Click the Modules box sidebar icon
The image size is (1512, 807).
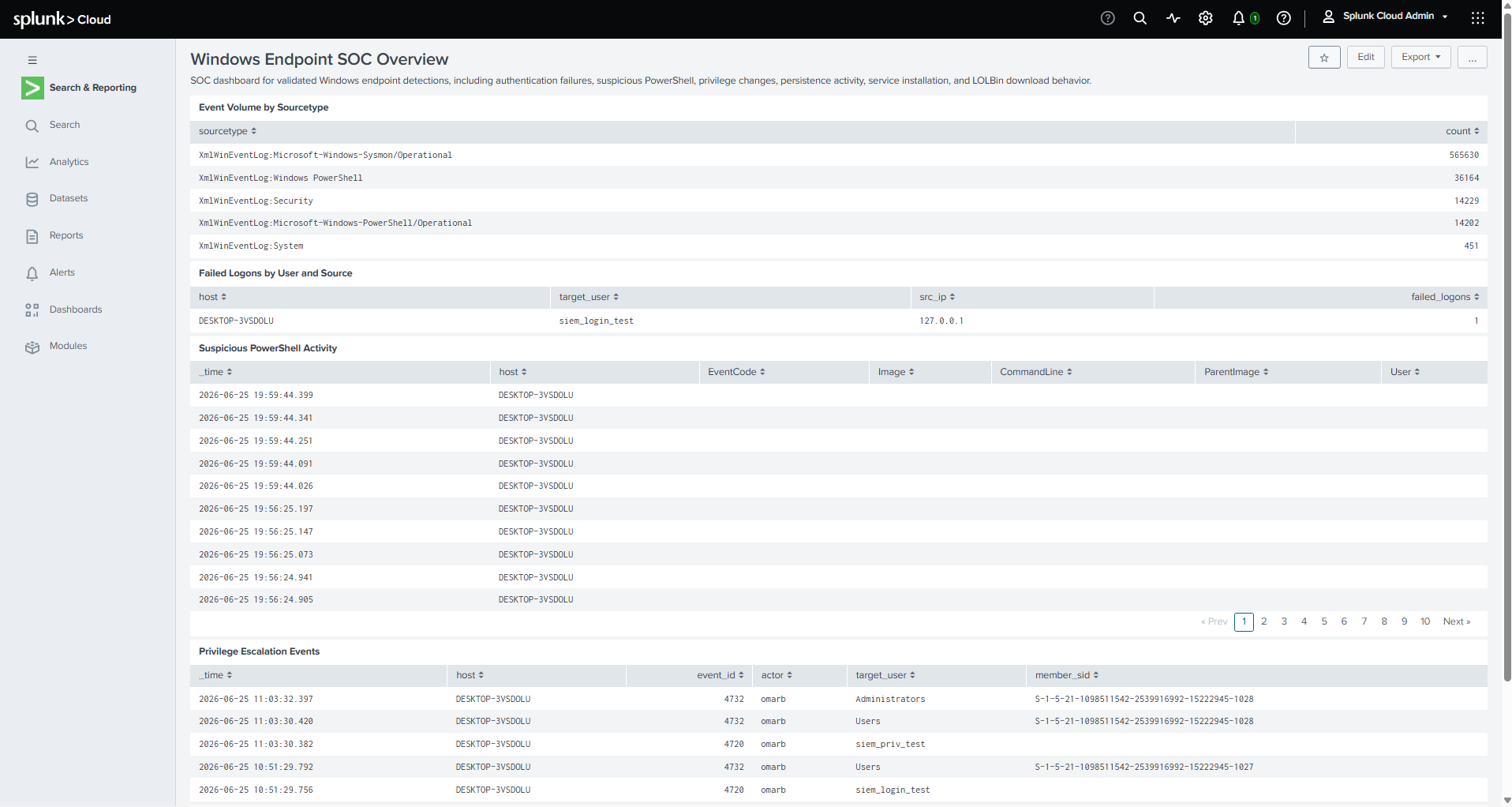coord(32,347)
